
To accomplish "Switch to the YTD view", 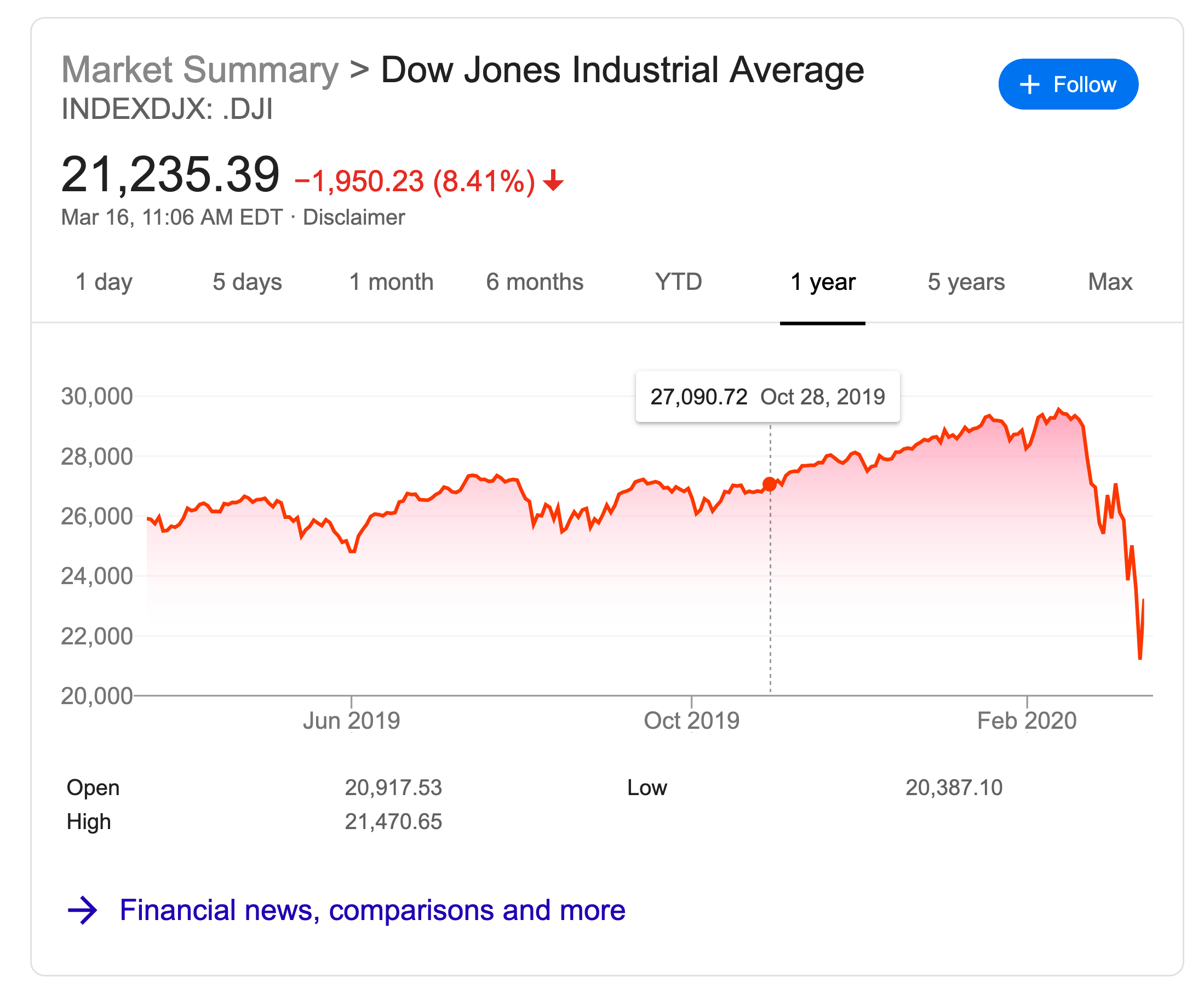I will tap(678, 282).
